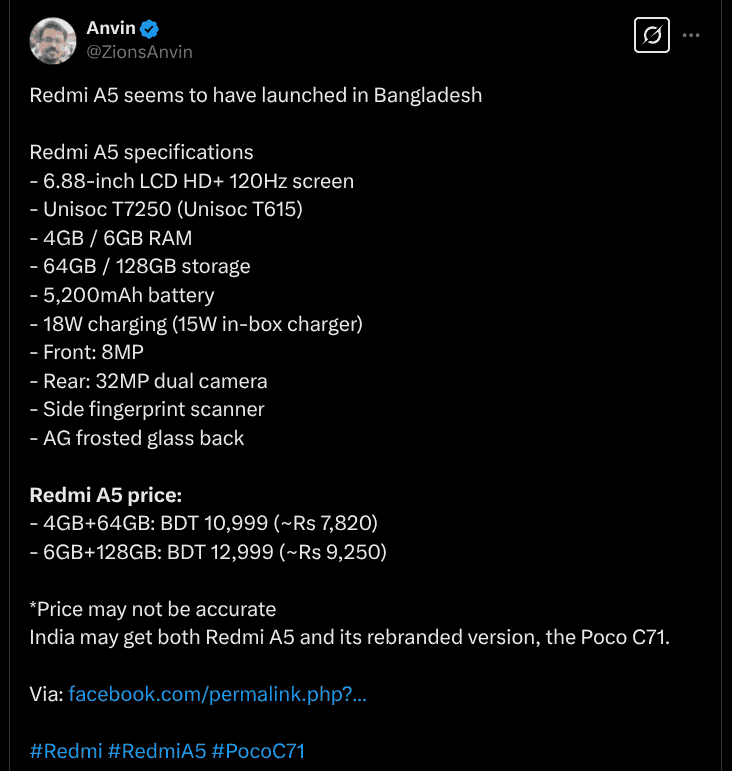The width and height of the screenshot is (732, 771).
Task: Click the 'launched in Bangladesh' opening line
Action: (x=256, y=95)
